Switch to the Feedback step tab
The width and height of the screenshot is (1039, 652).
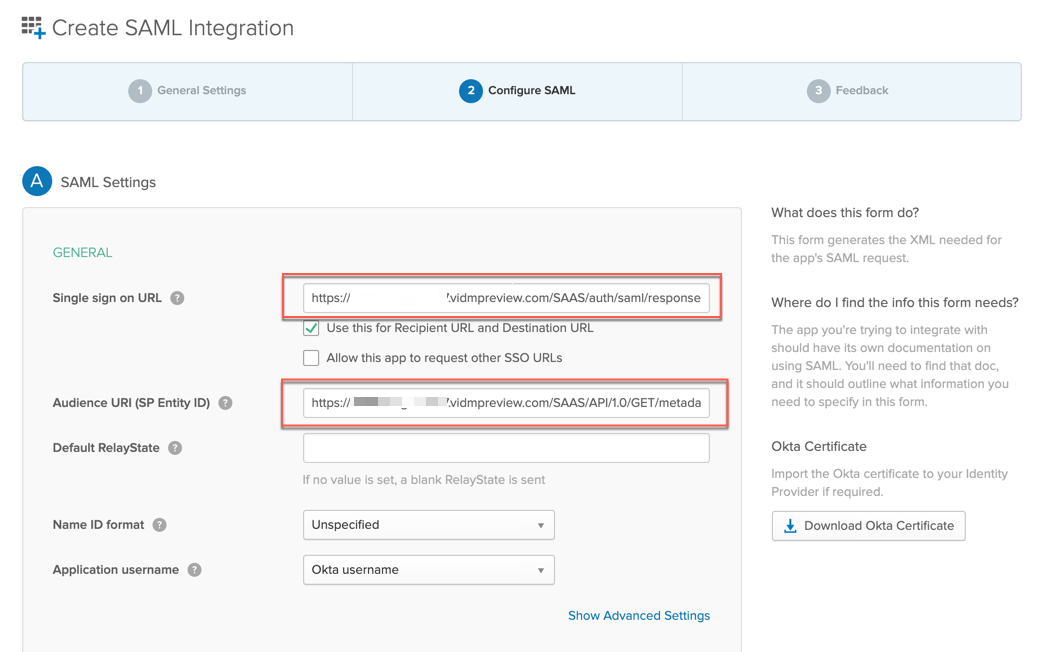coord(850,91)
